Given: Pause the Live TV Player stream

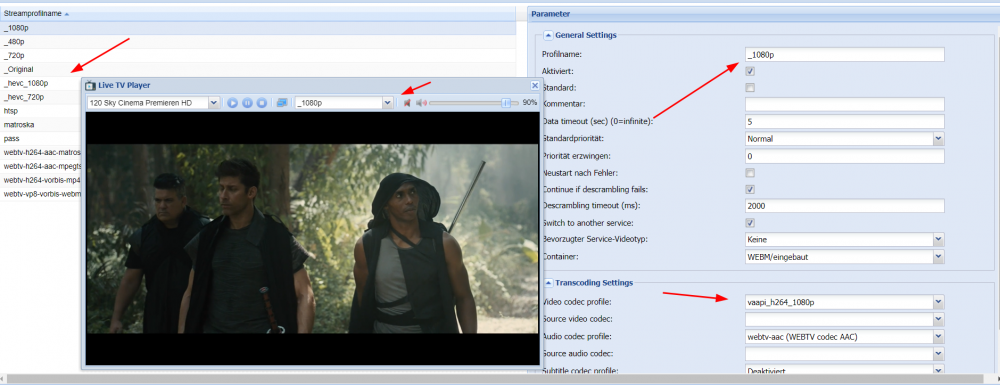Looking at the screenshot, I should click(x=247, y=103).
